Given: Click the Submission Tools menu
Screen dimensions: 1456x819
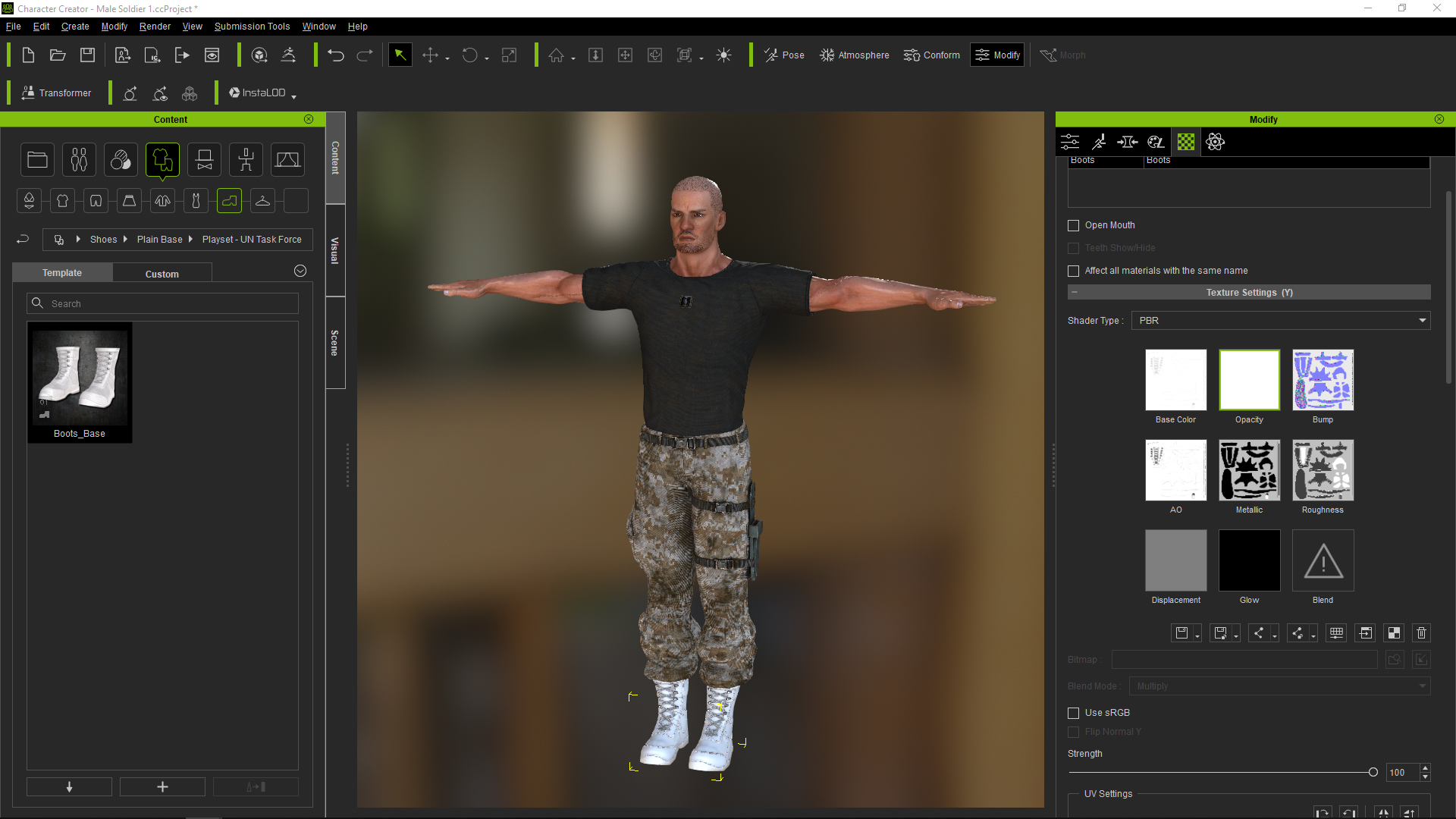Looking at the screenshot, I should 251,25.
